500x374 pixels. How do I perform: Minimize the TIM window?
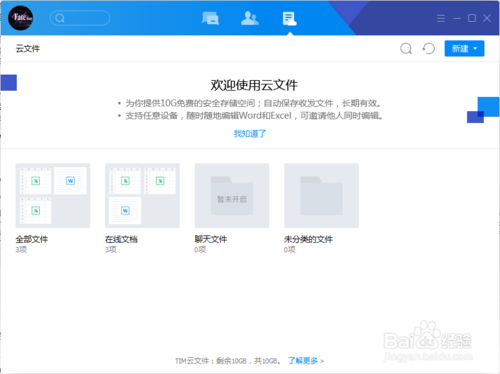click(457, 18)
